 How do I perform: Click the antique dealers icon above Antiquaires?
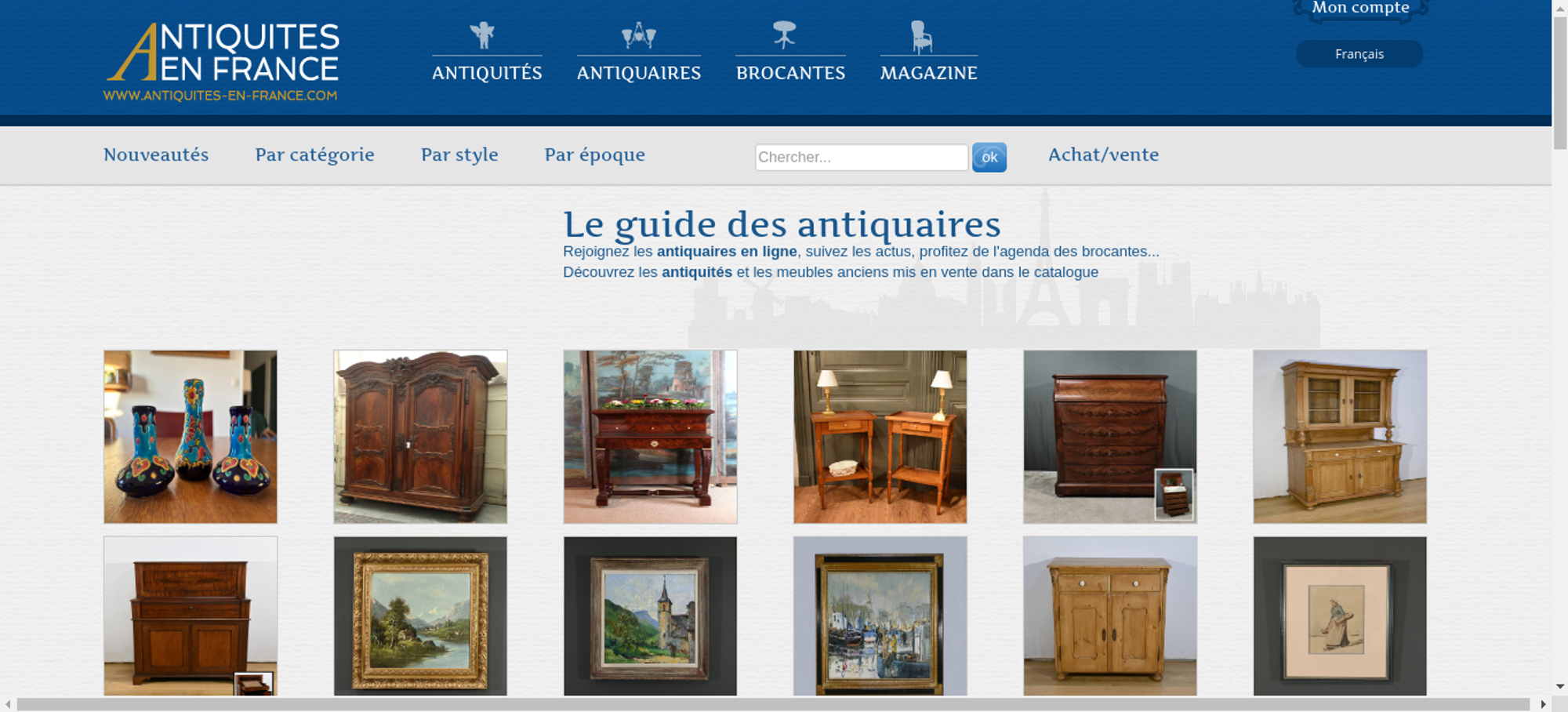[x=638, y=35]
